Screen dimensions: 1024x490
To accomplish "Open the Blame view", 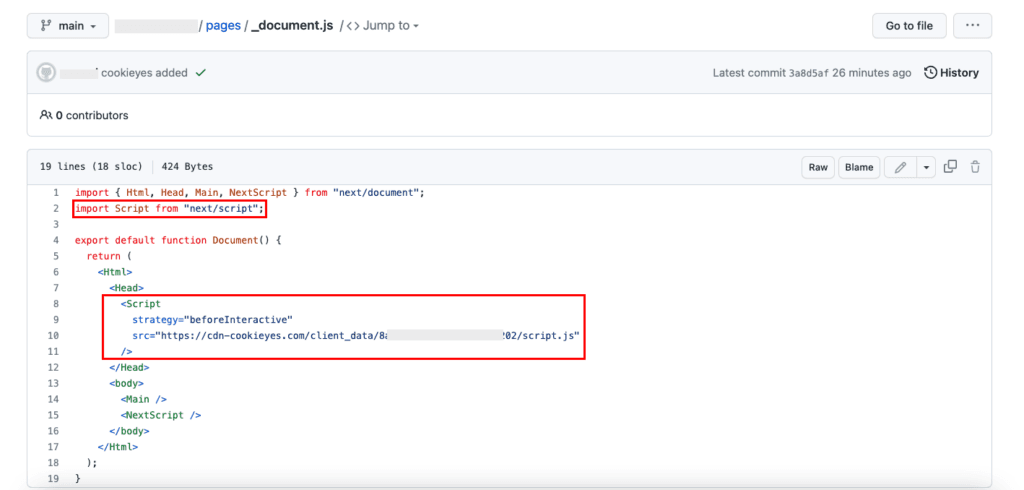I will click(859, 167).
